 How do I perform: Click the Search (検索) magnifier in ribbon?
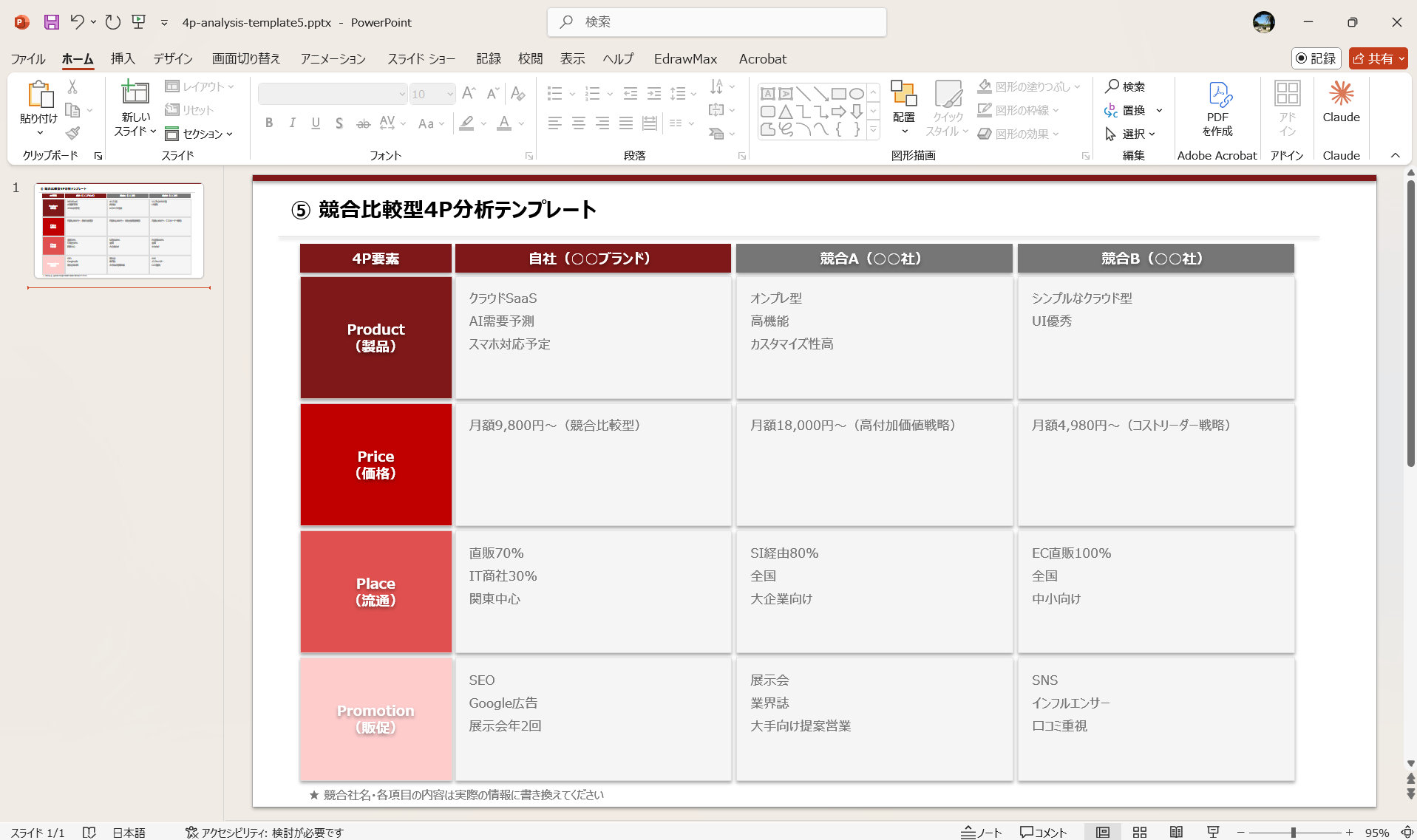[1125, 86]
